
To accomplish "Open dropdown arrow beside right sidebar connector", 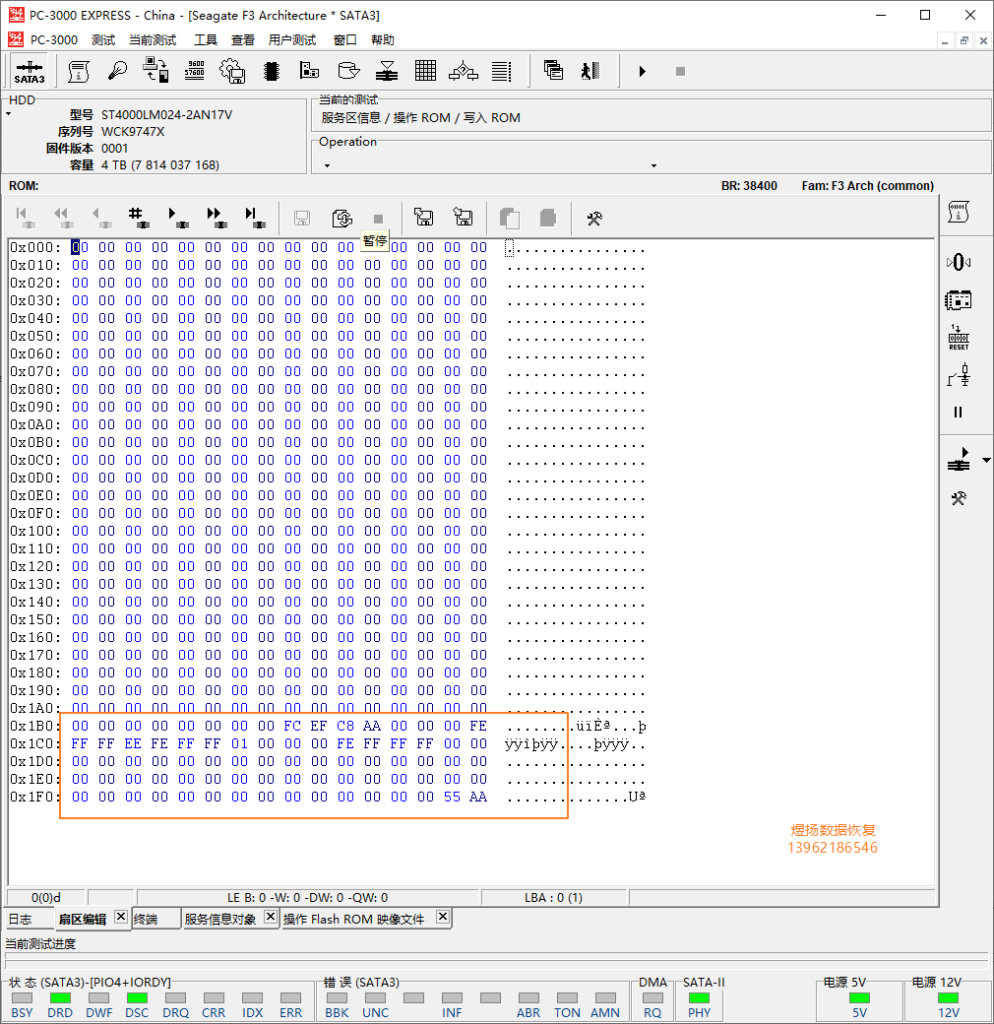I will click(986, 460).
